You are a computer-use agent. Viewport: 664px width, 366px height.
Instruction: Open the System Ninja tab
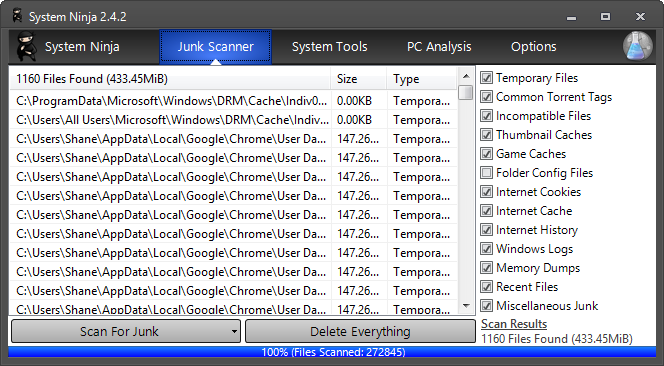point(82,47)
